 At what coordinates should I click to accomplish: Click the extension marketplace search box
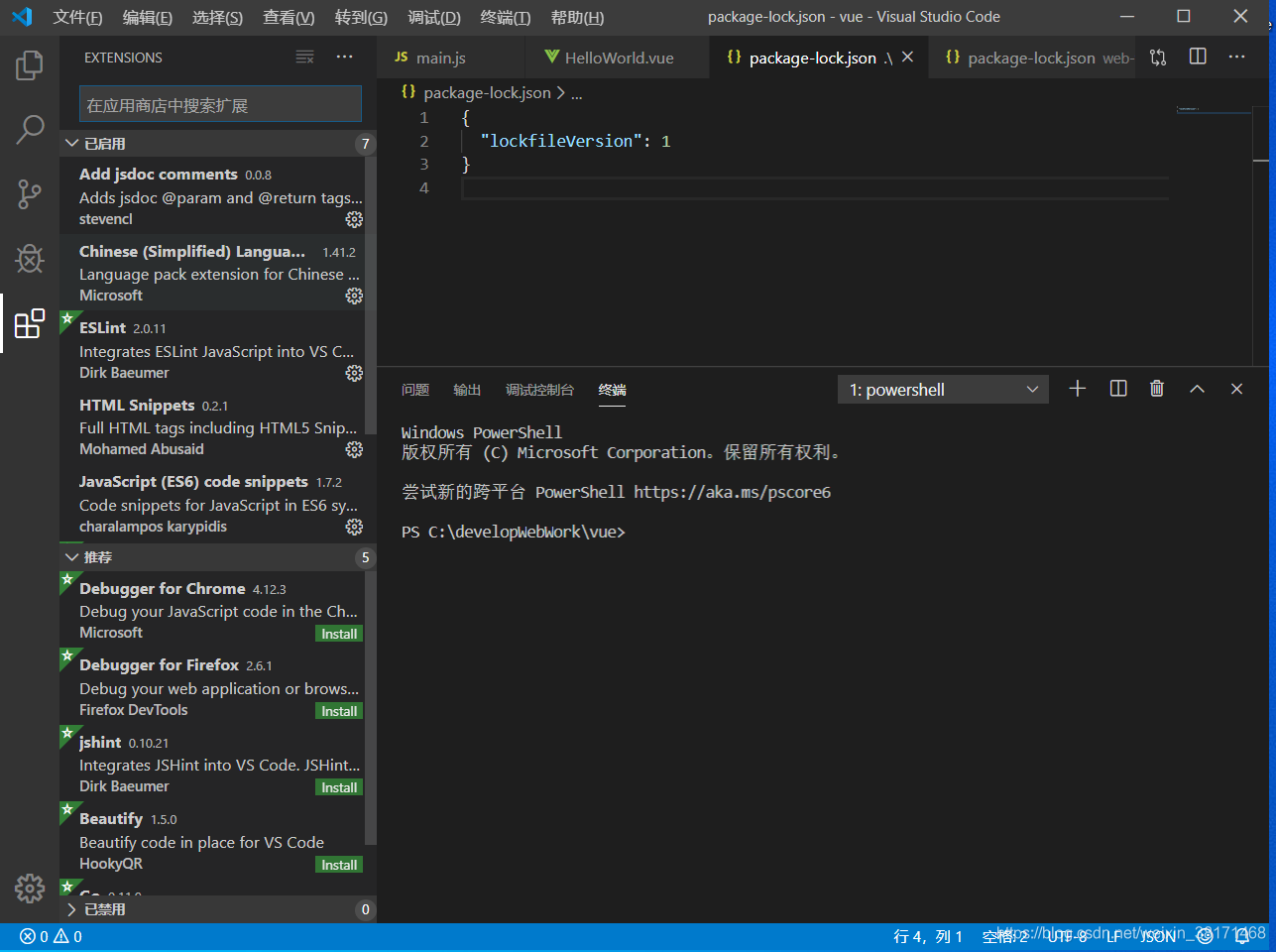coord(220,104)
